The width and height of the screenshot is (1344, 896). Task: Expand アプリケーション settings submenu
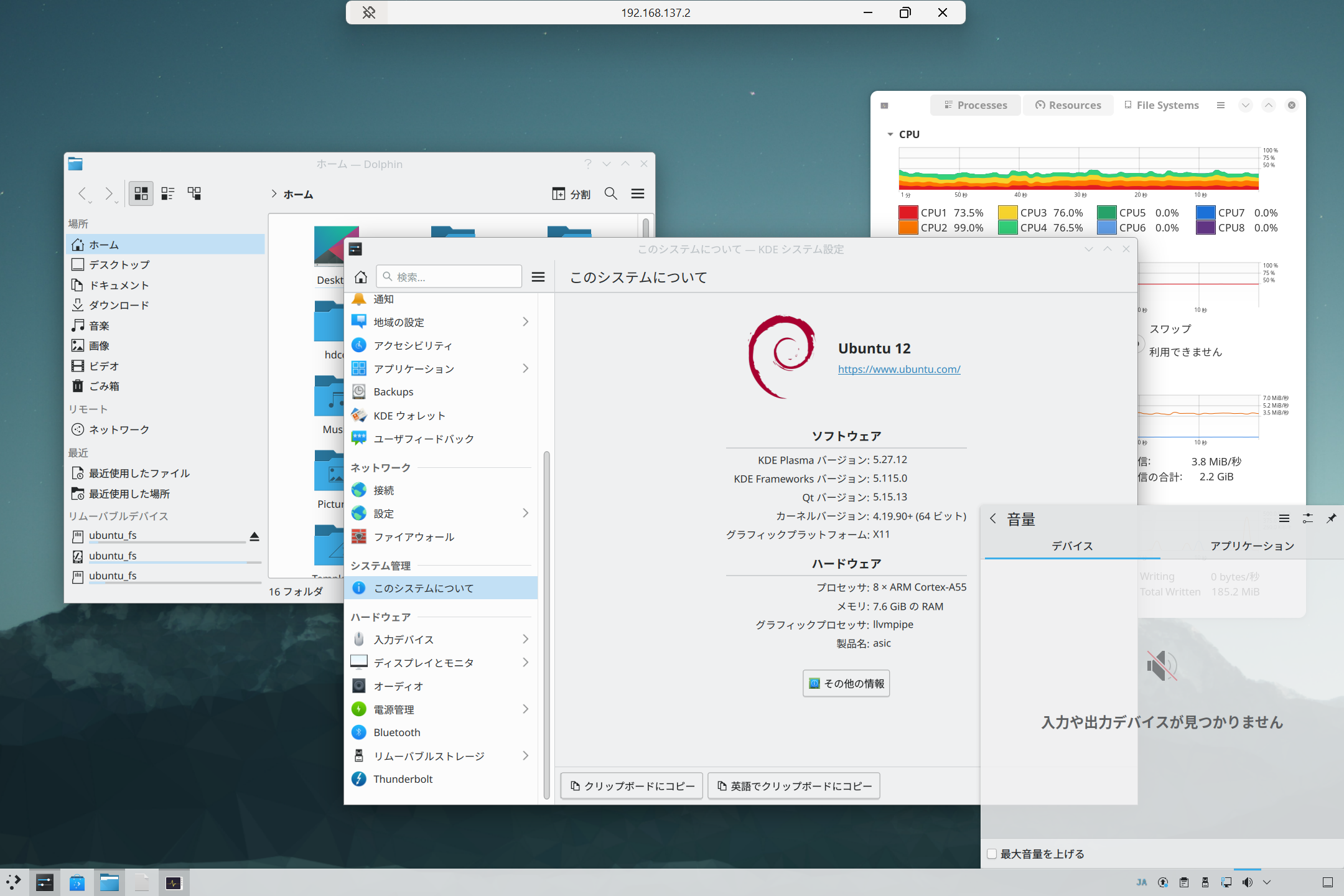[x=525, y=368]
